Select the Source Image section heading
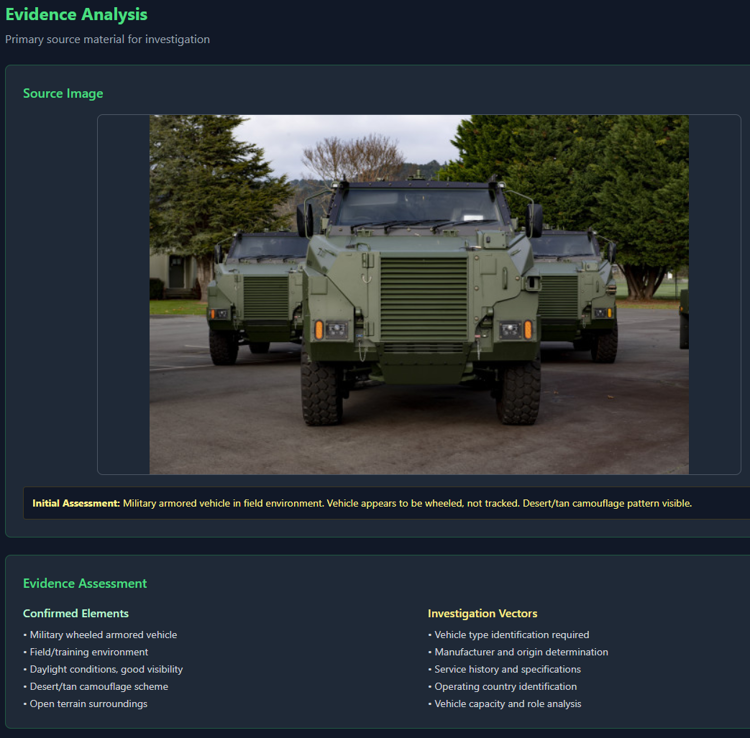Screen dimensions: 750x738 point(63,93)
